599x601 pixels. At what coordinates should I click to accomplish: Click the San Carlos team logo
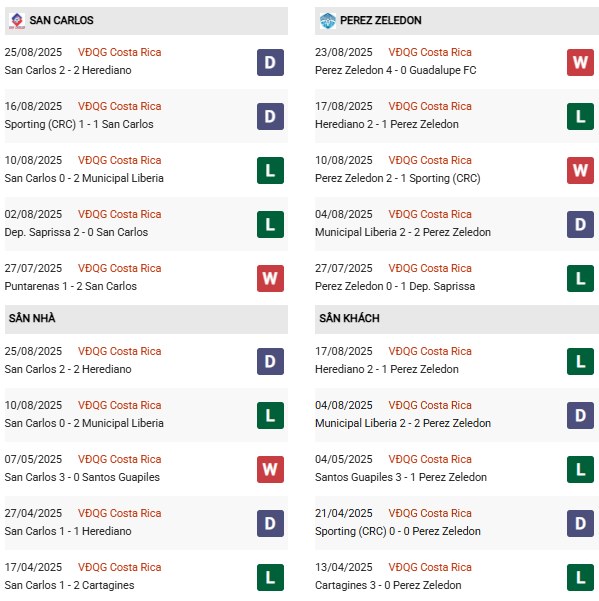pyautogui.click(x=17, y=21)
